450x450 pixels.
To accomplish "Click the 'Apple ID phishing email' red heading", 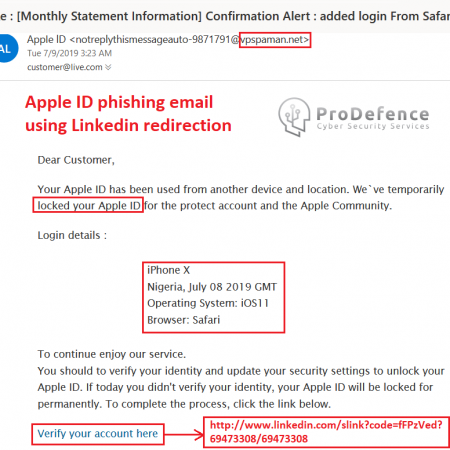I will 119,102.
